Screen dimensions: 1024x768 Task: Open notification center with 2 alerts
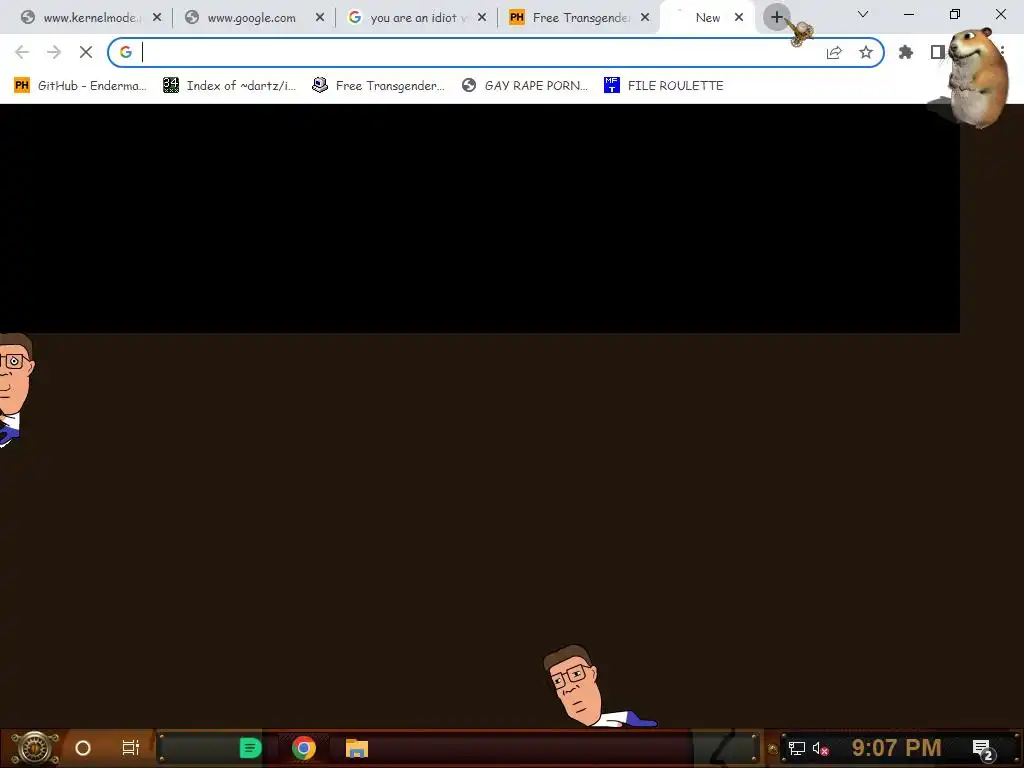pyautogui.click(x=983, y=750)
